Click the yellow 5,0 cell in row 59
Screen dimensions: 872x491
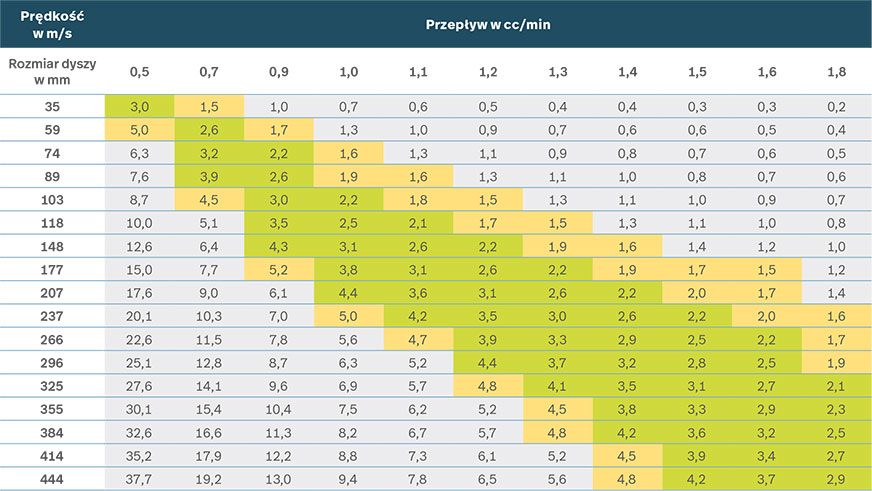[139, 129]
